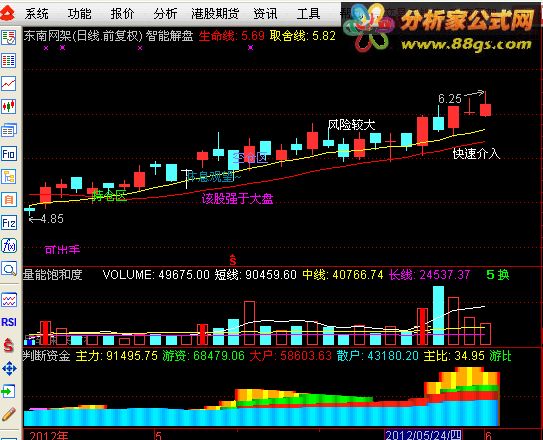Click the red S marker on chart
This screenshot has height=440, width=543.
[x=233, y=259]
